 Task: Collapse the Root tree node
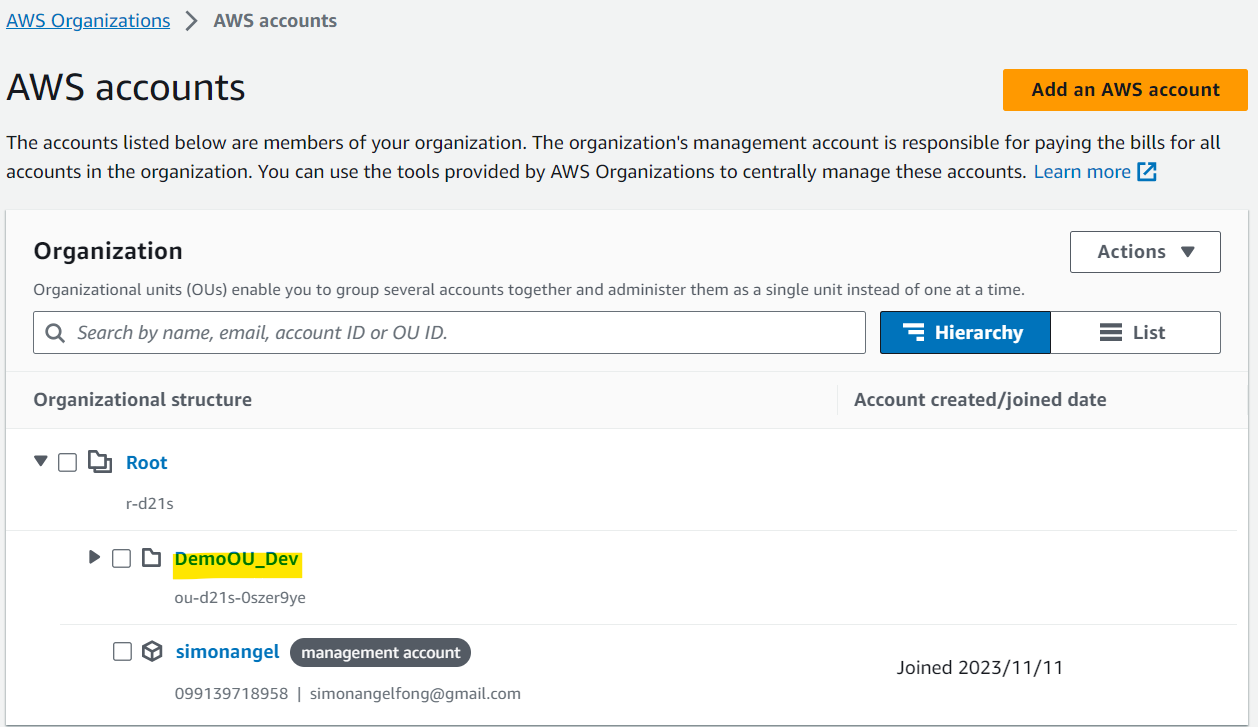click(41, 462)
